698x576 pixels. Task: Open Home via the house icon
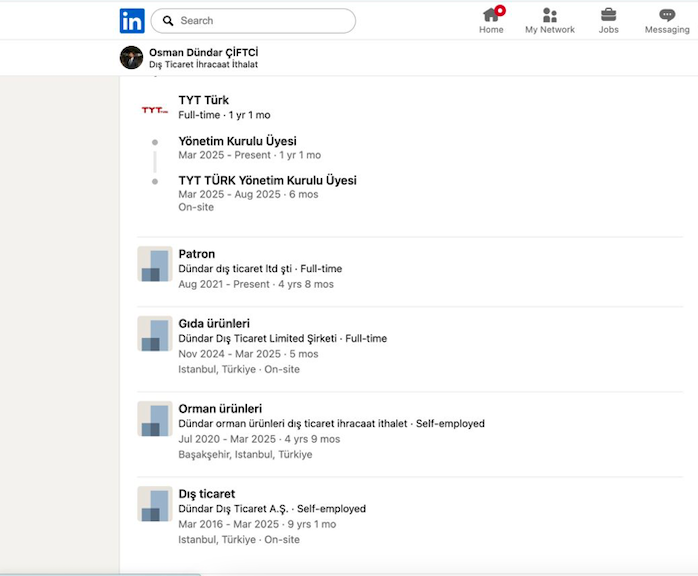pyautogui.click(x=491, y=15)
